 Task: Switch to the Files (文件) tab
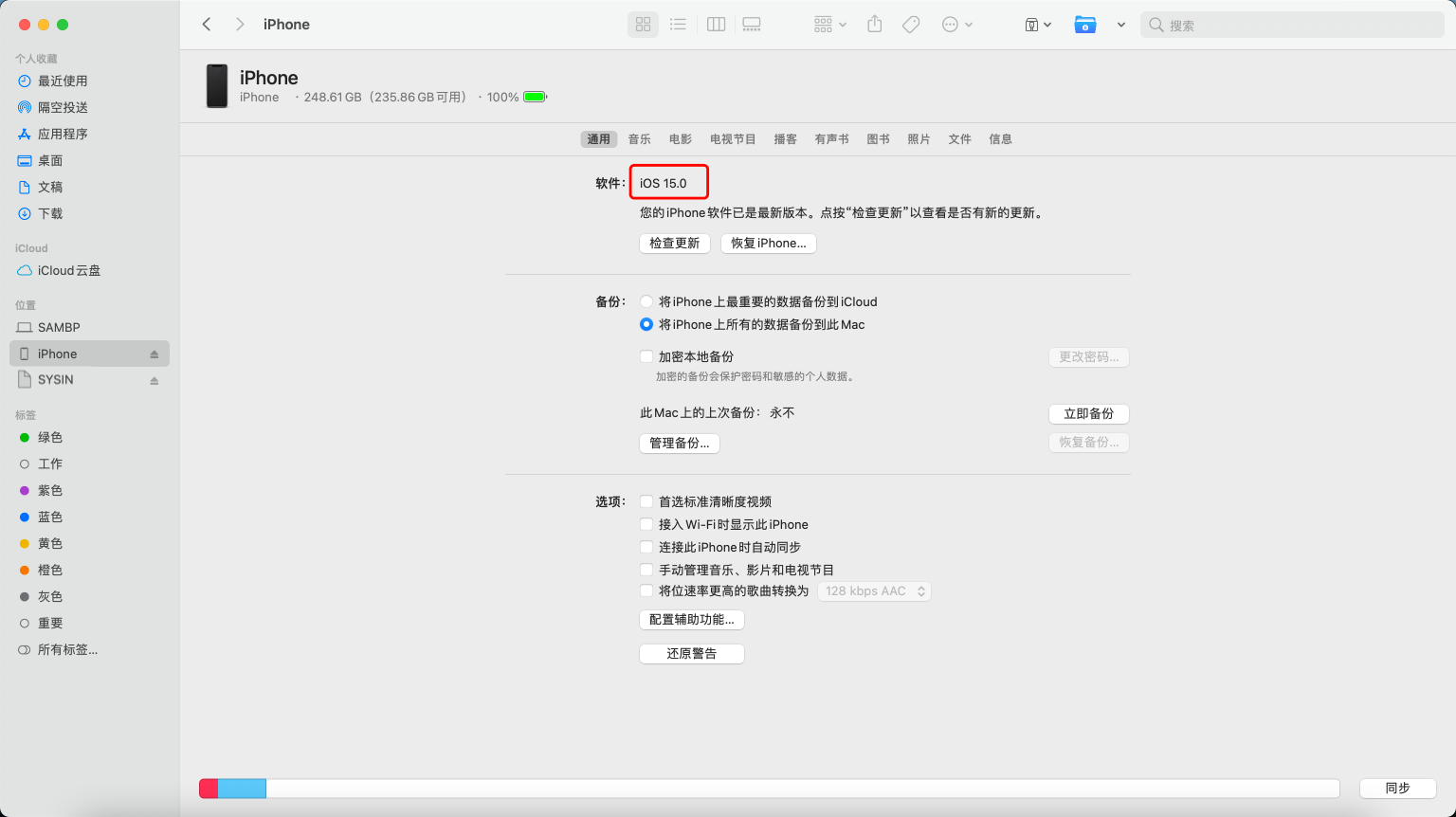960,139
